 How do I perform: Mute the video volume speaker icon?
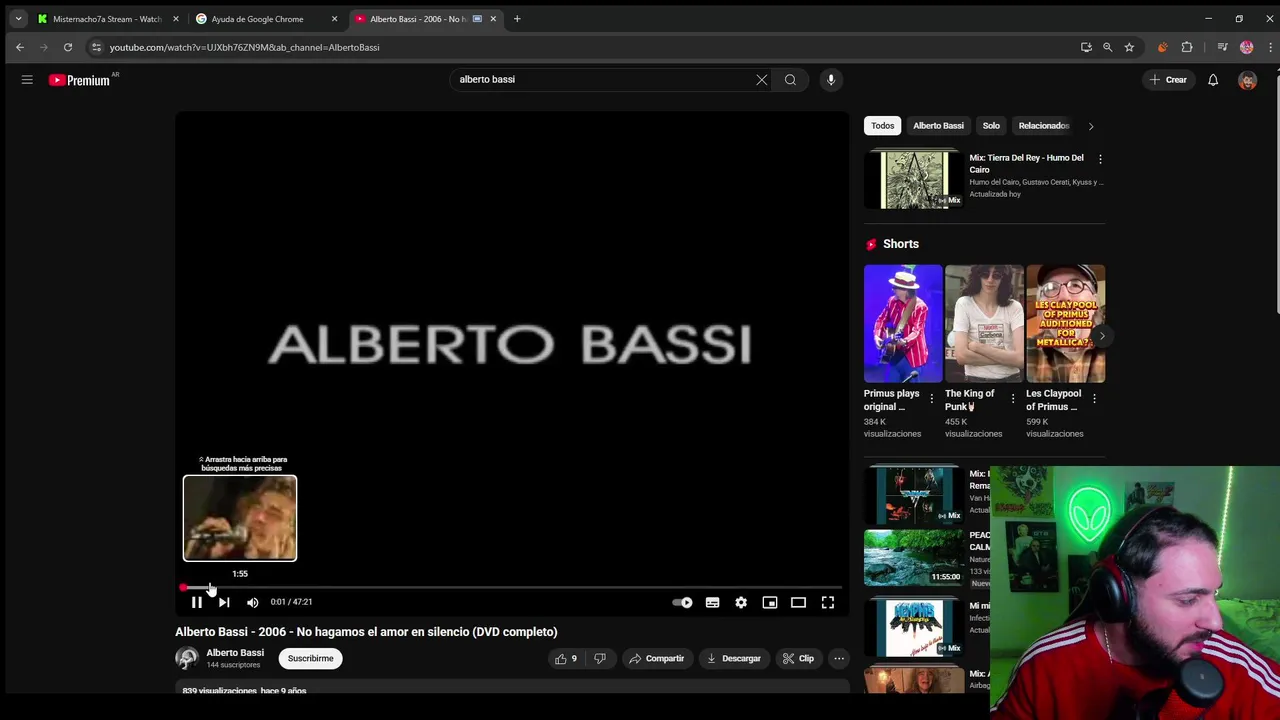[x=252, y=602]
